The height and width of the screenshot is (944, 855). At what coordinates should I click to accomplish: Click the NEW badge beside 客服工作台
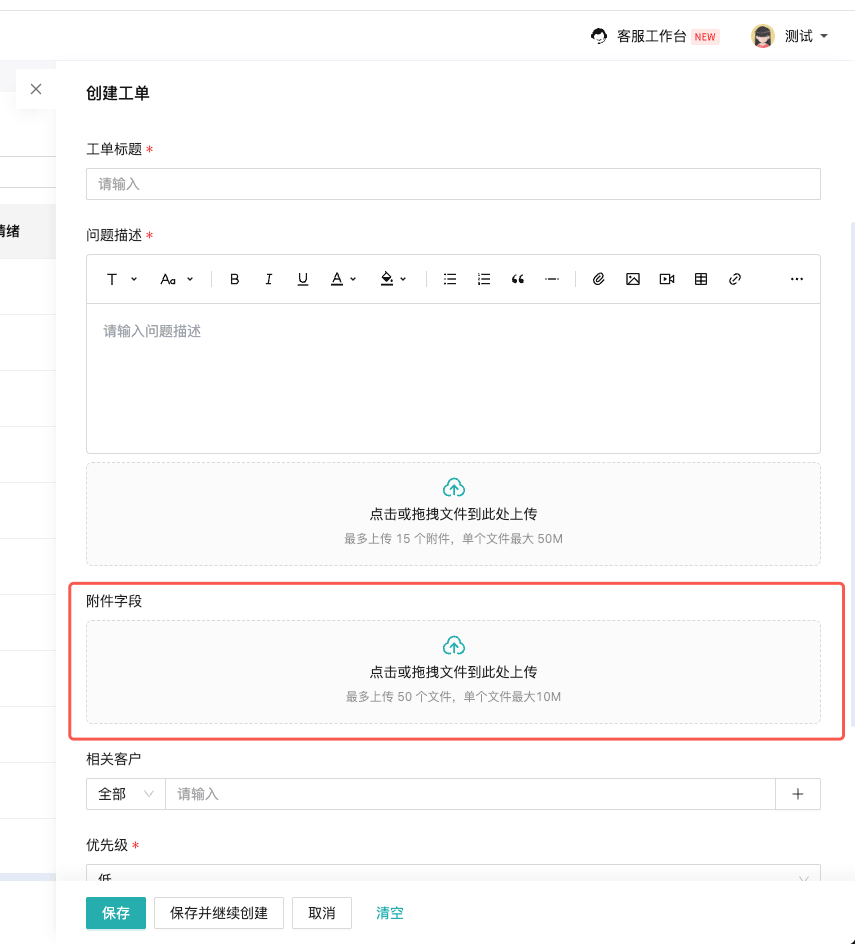(x=705, y=37)
